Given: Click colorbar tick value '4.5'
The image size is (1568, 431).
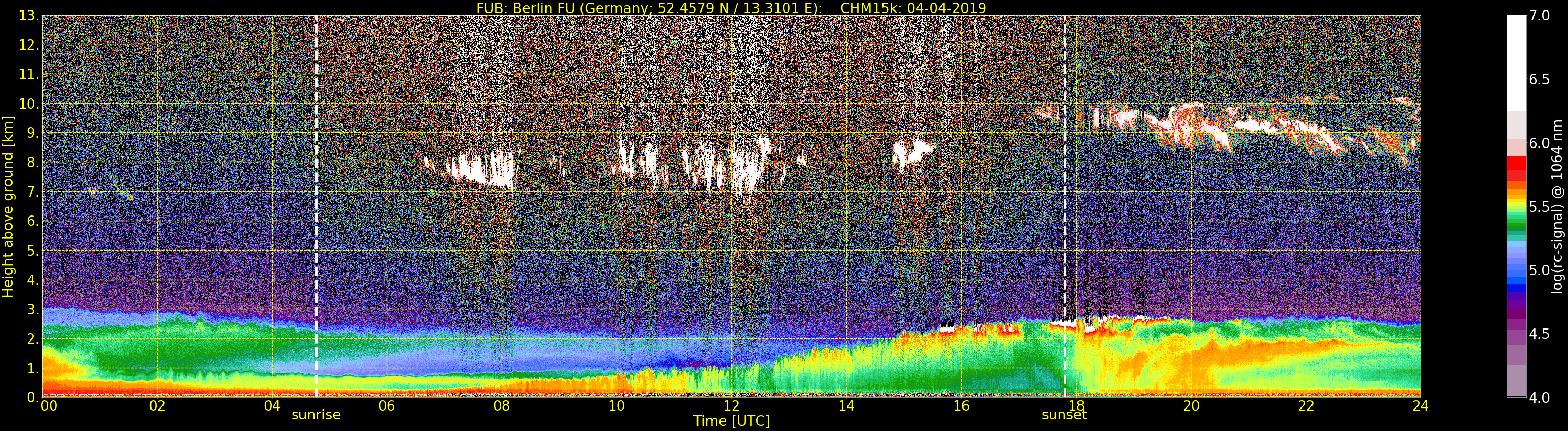Looking at the screenshot, I should point(1539,334).
